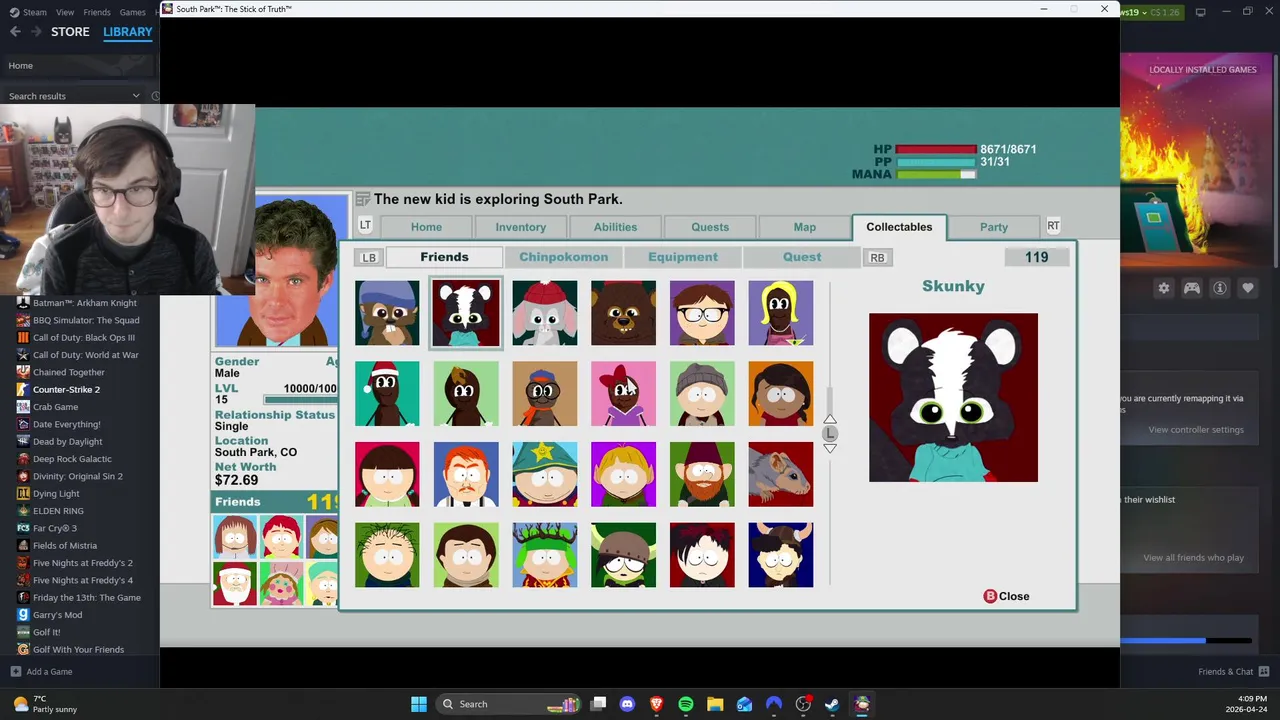Open the Steam View menu

65,12
